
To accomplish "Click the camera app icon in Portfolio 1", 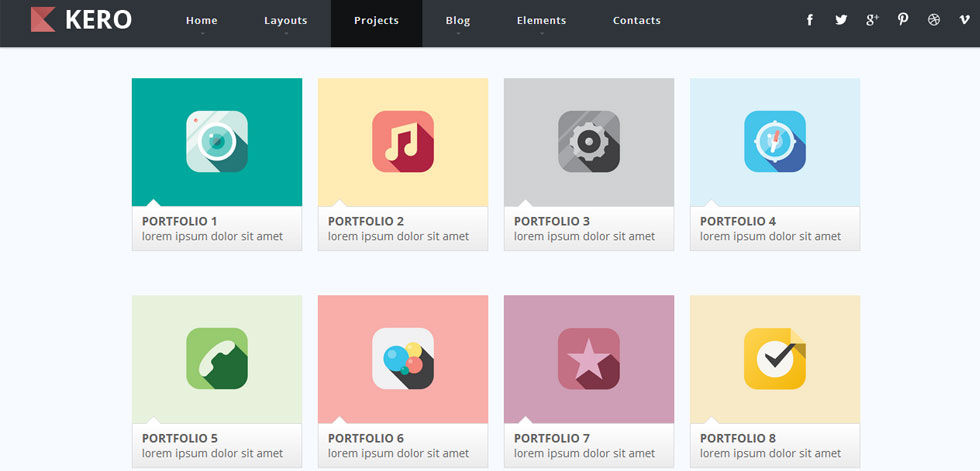I will point(217,141).
